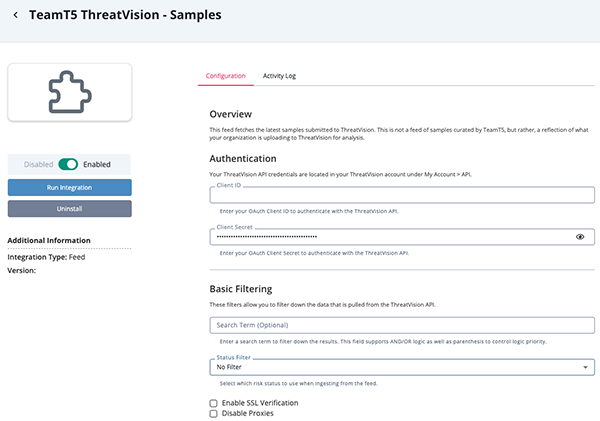Toggle the Disabled/Enabled integration switch

(68, 164)
